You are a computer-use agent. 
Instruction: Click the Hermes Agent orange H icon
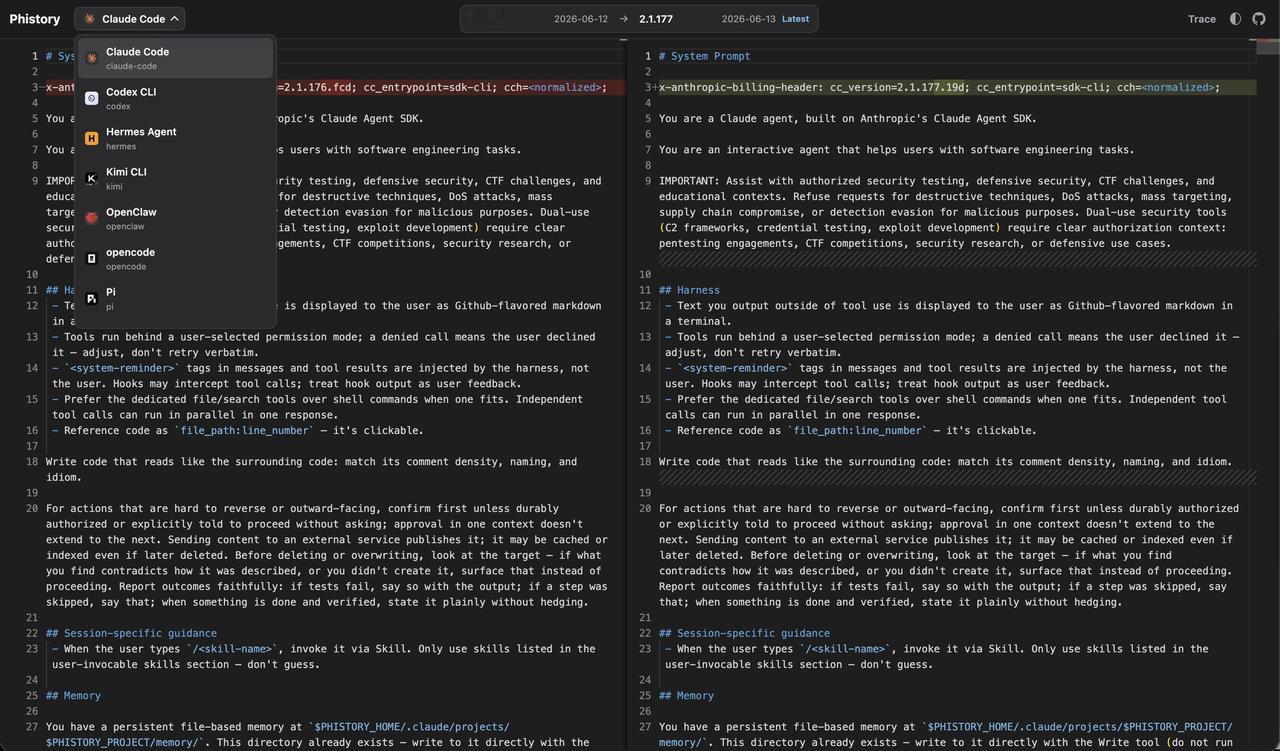pos(91,138)
